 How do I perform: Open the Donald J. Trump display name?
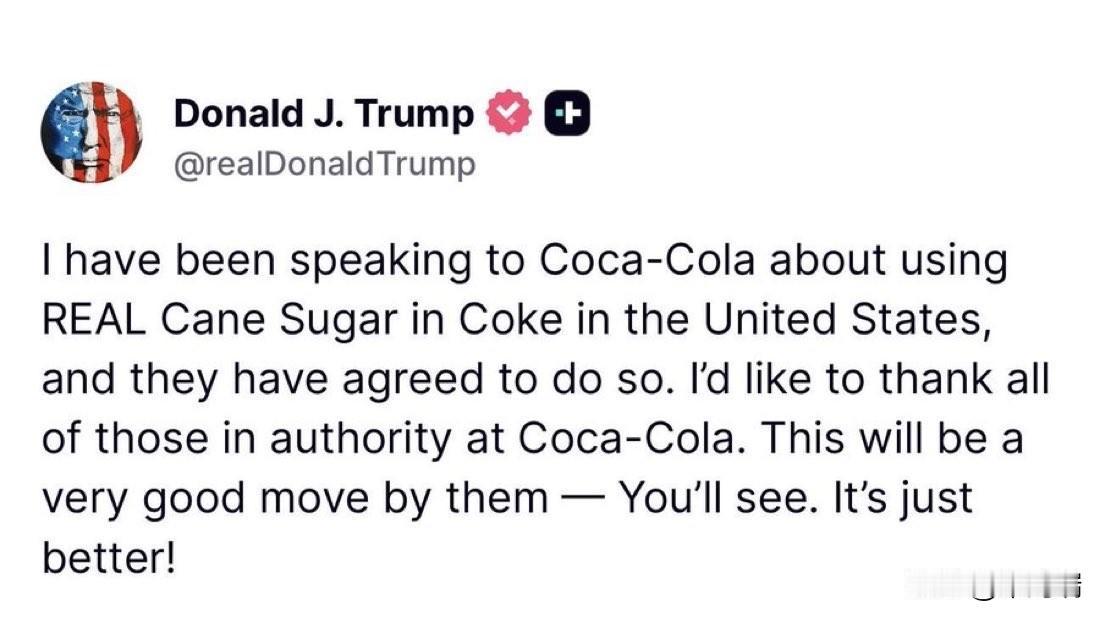pyautogui.click(x=323, y=113)
